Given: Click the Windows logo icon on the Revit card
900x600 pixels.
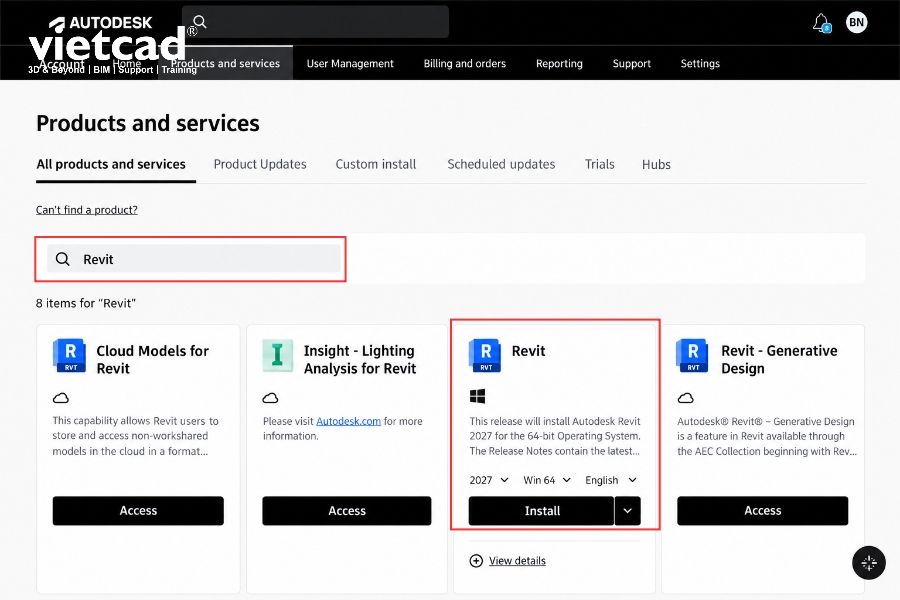Looking at the screenshot, I should (478, 396).
